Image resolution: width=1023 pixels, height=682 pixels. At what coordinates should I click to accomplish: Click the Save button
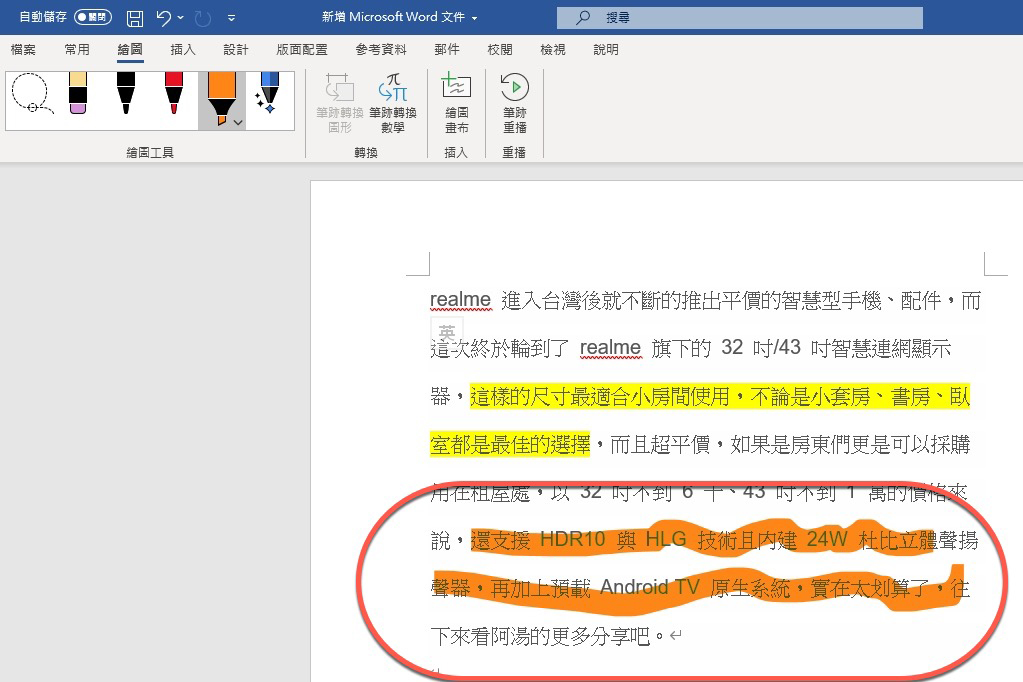click(134, 17)
